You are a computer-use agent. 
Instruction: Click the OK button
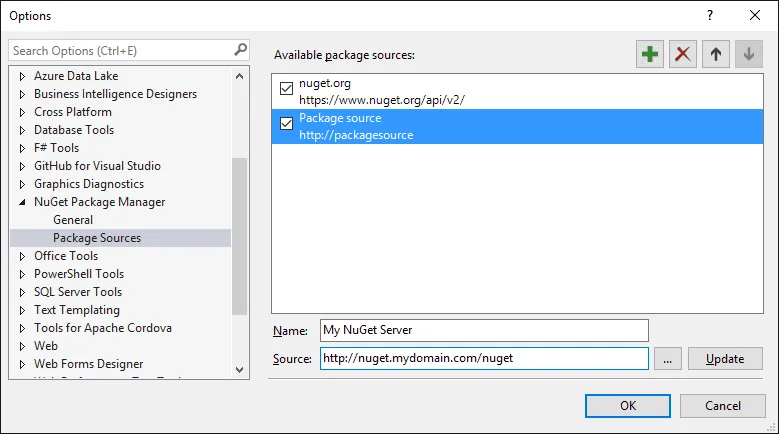point(627,406)
